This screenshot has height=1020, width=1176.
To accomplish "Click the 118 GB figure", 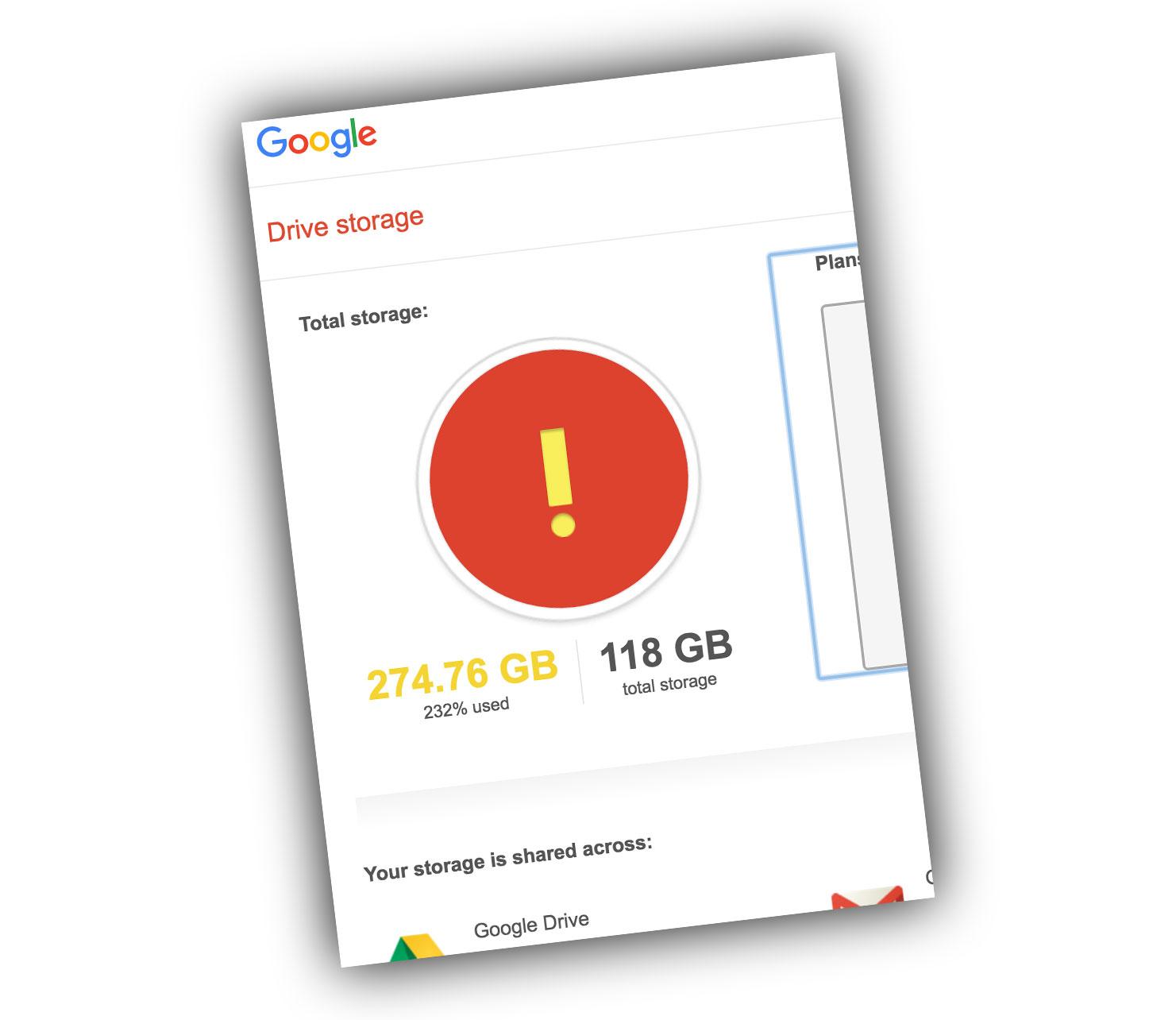I will click(x=665, y=651).
